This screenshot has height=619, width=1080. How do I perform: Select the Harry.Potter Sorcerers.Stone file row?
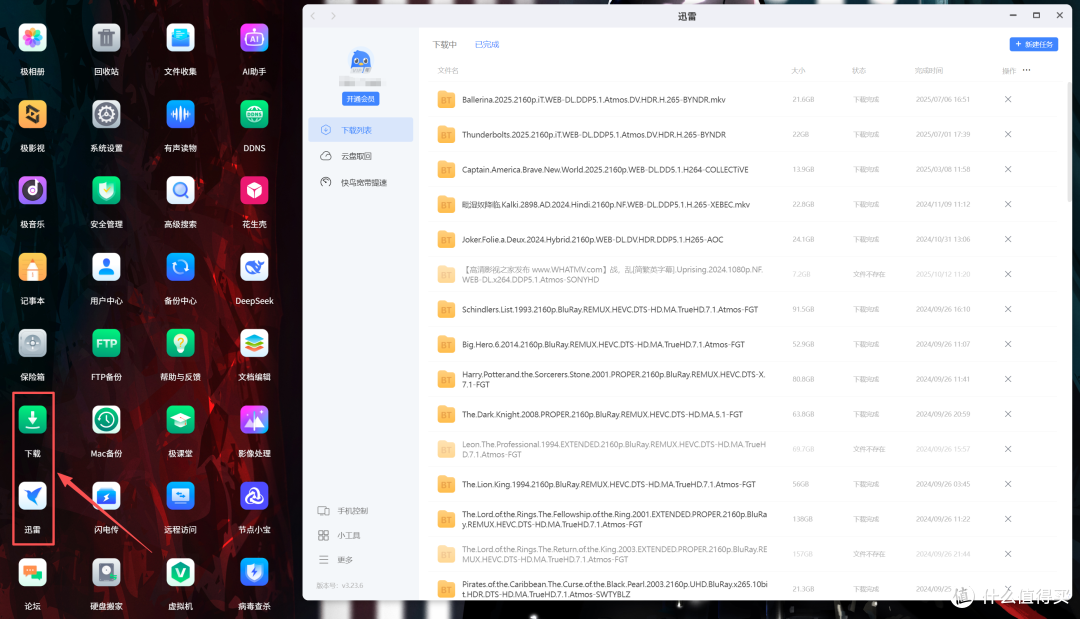[745, 379]
